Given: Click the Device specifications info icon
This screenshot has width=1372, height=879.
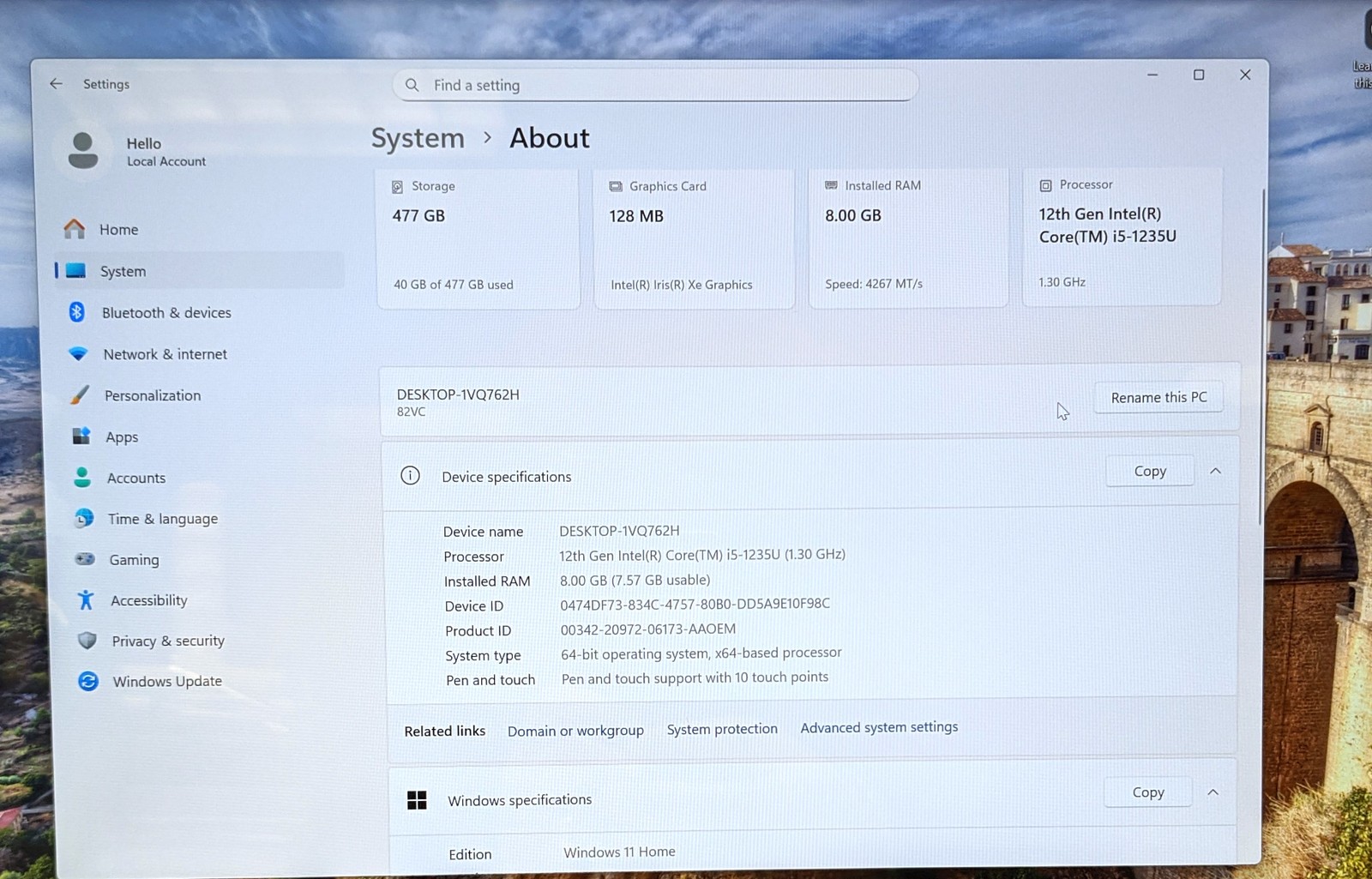Looking at the screenshot, I should pos(410,475).
